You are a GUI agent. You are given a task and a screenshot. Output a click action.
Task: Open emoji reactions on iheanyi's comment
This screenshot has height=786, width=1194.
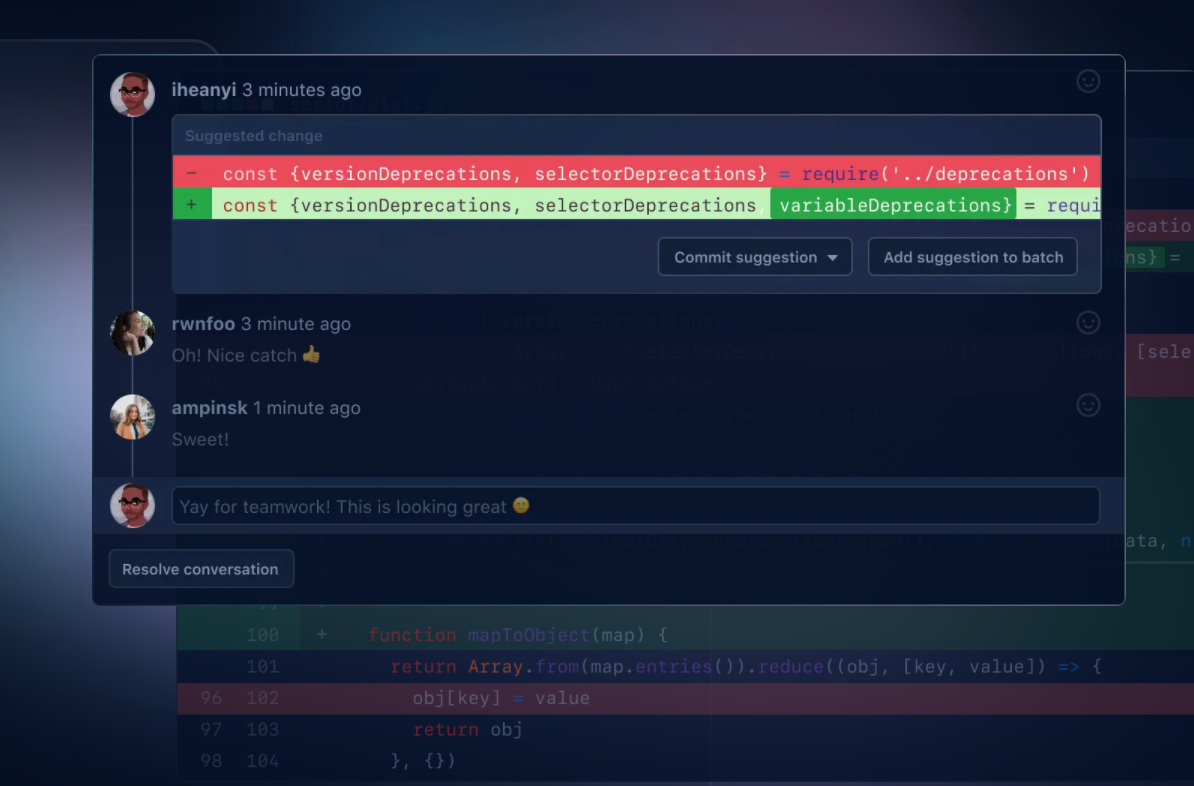tap(1088, 81)
